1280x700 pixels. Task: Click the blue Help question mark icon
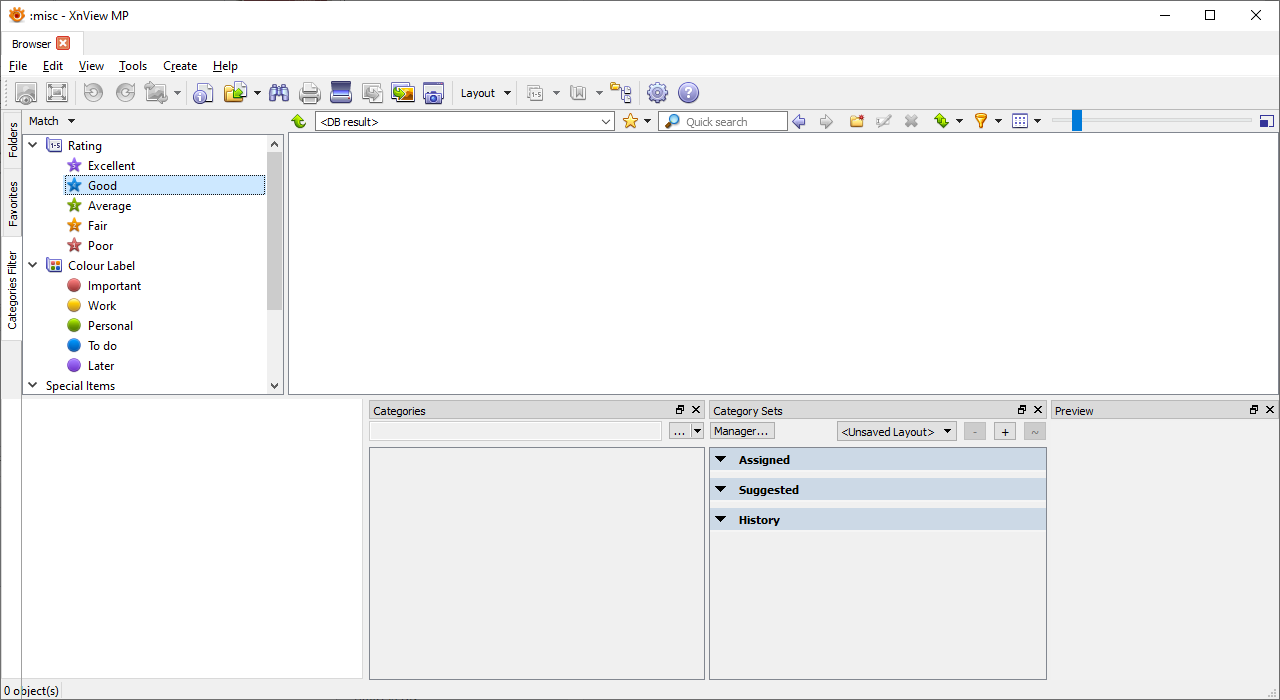pyautogui.click(x=688, y=93)
